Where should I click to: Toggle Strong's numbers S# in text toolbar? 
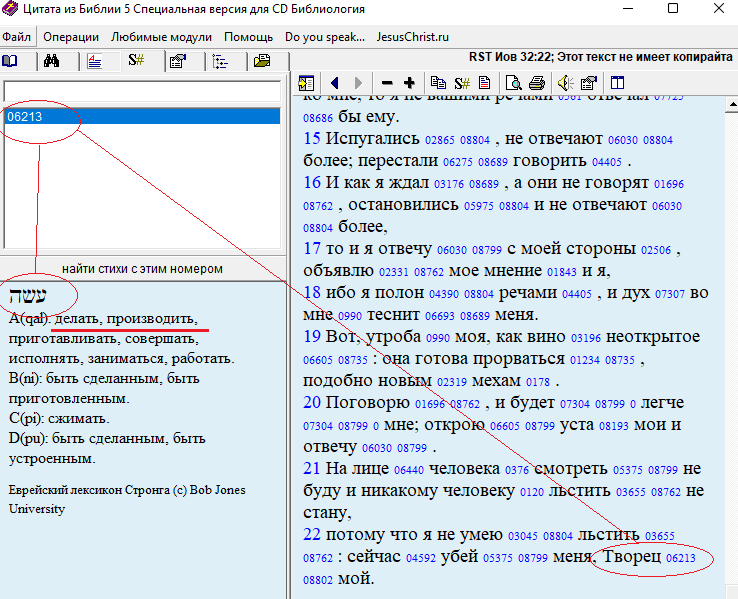click(462, 83)
